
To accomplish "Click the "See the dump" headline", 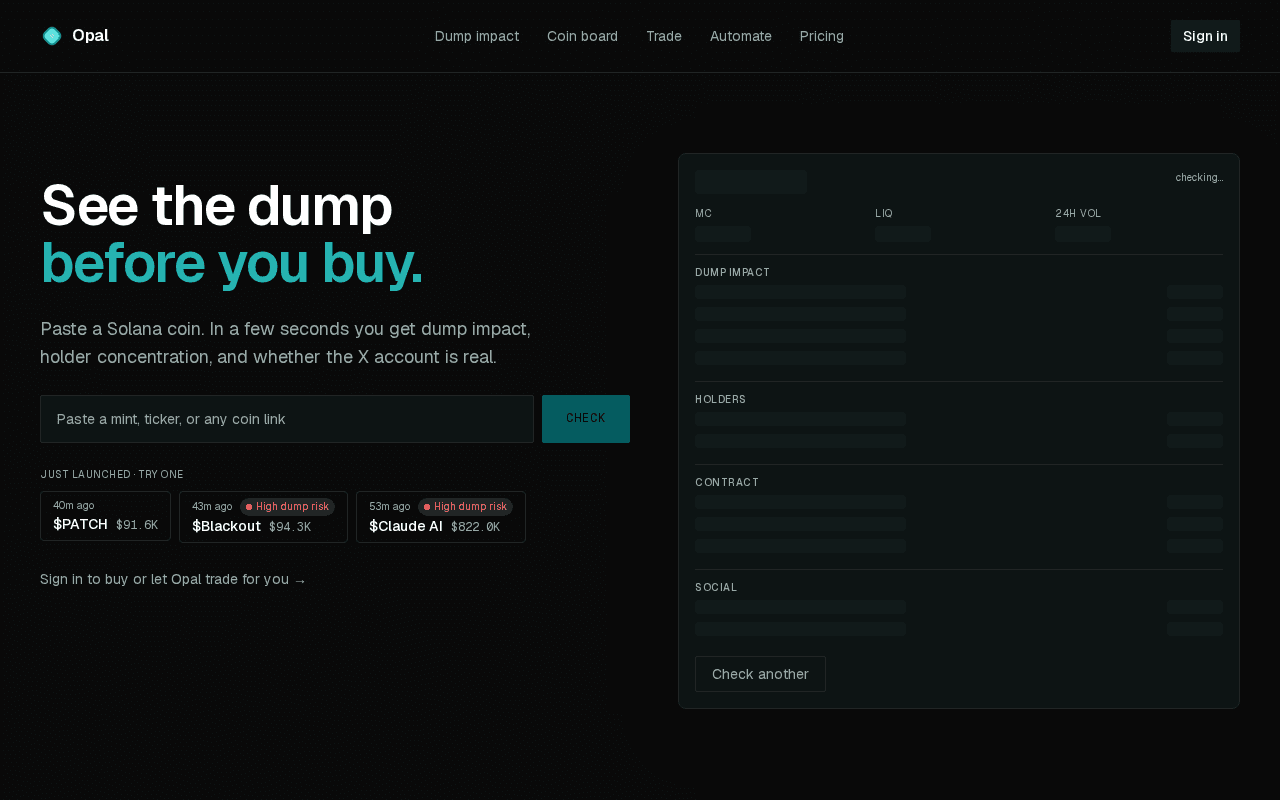I will (216, 206).
